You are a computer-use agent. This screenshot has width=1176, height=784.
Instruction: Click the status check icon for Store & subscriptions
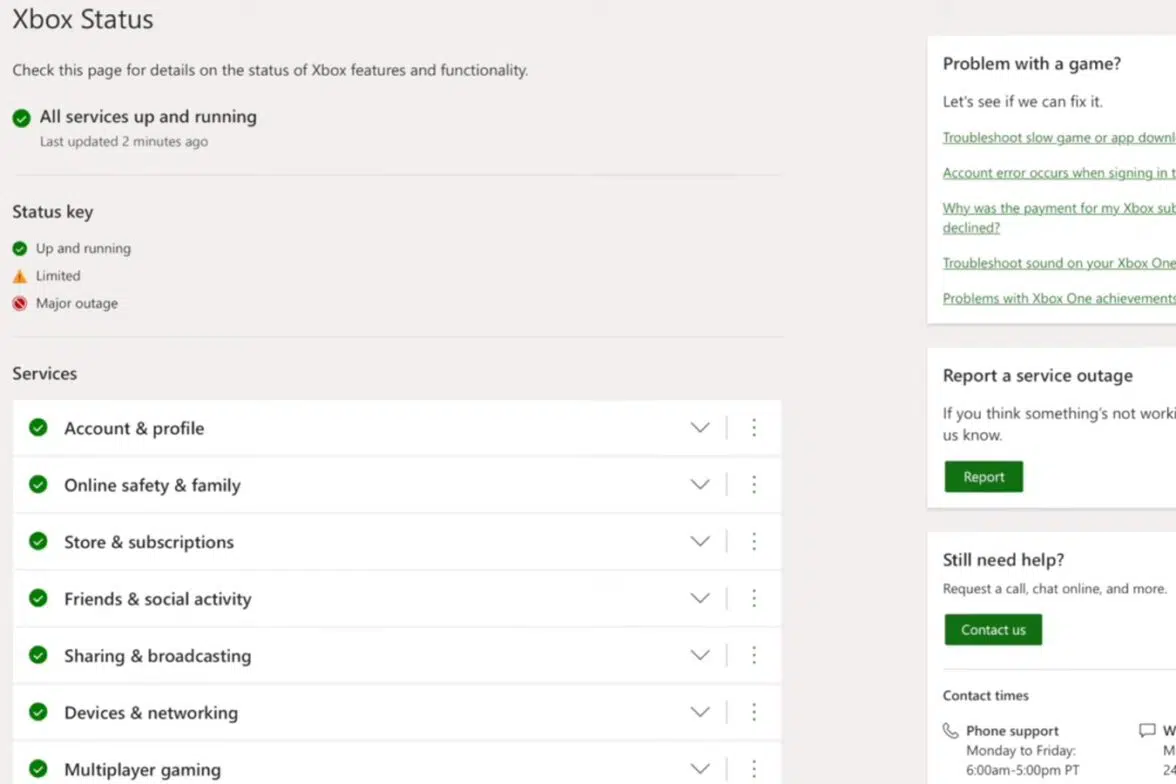[38, 542]
